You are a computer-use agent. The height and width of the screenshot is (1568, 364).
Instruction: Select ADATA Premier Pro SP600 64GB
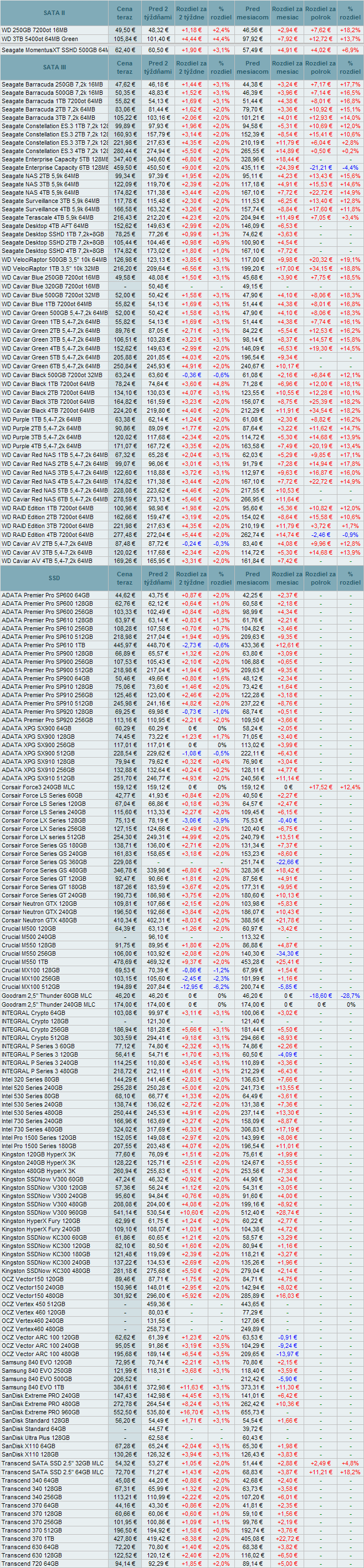tap(45, 595)
